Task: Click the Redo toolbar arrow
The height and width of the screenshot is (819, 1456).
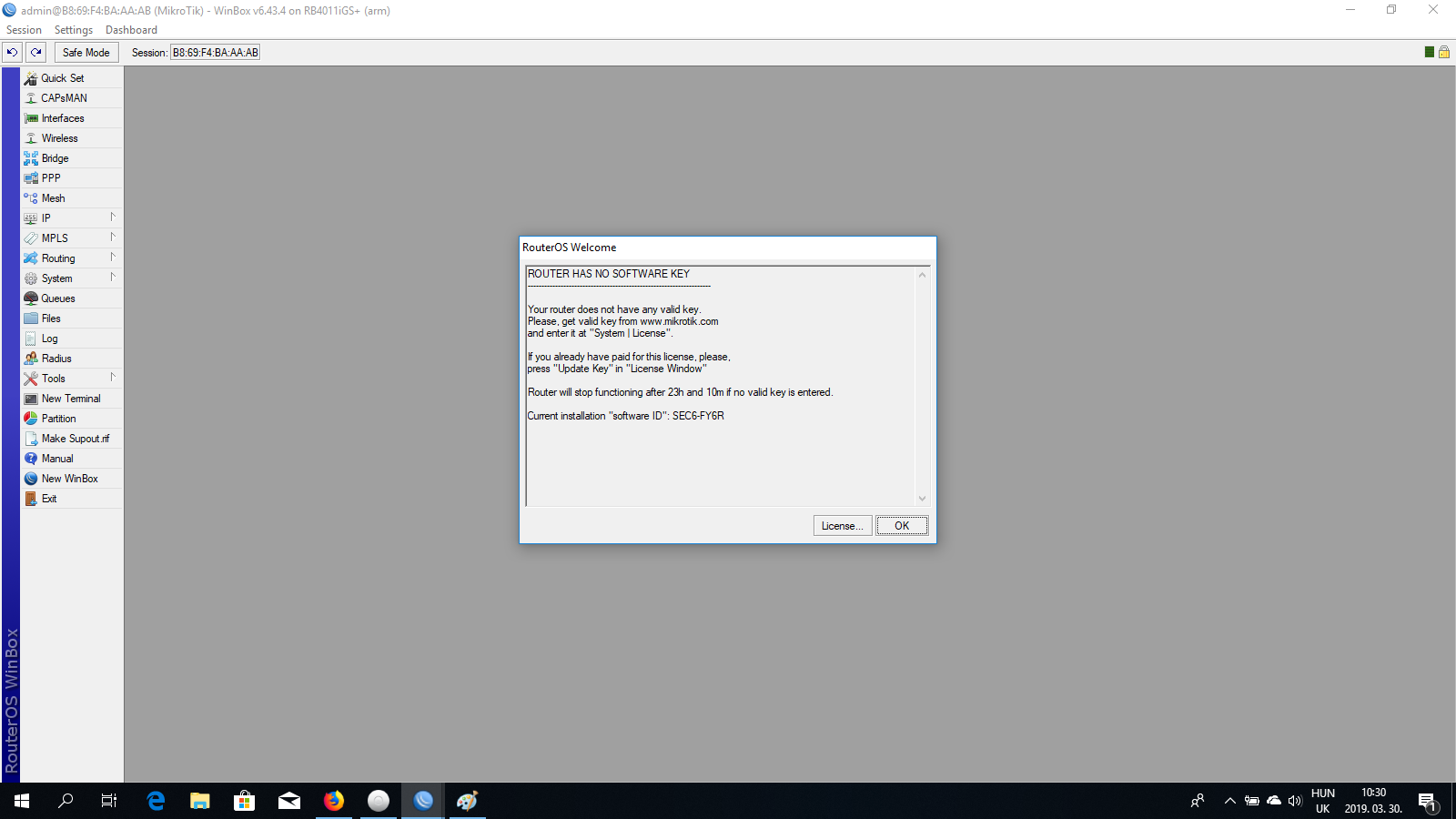Action: tap(36, 52)
